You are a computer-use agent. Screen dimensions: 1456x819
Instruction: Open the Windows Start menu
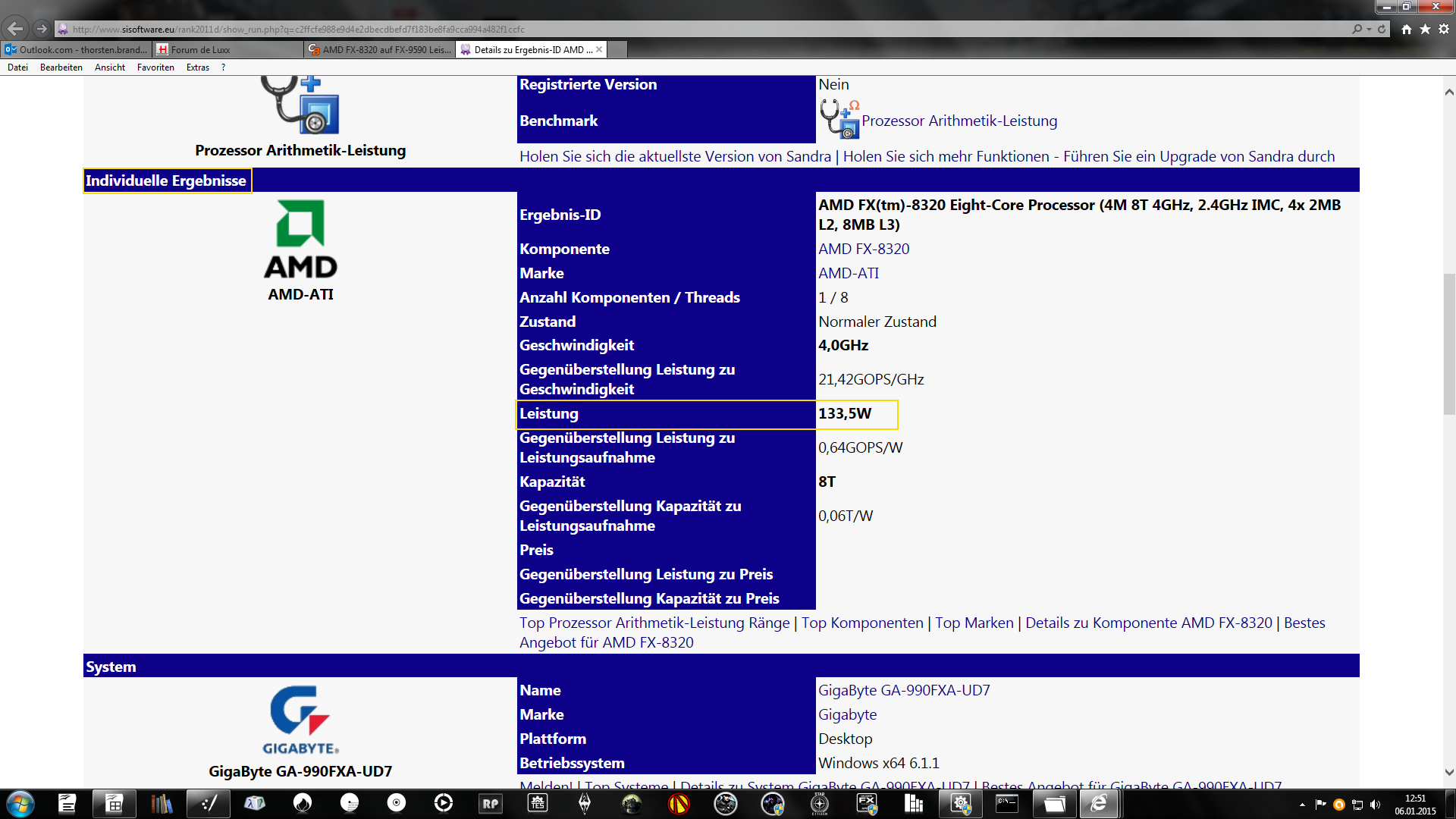coord(20,804)
